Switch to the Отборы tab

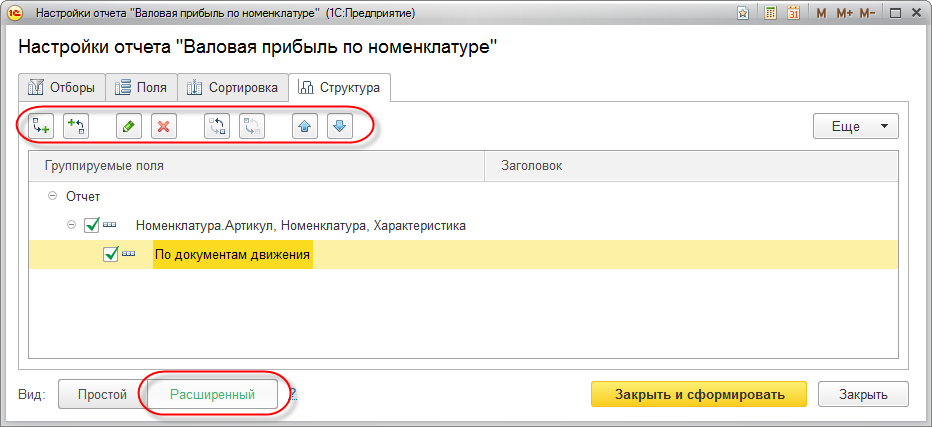click(x=61, y=88)
